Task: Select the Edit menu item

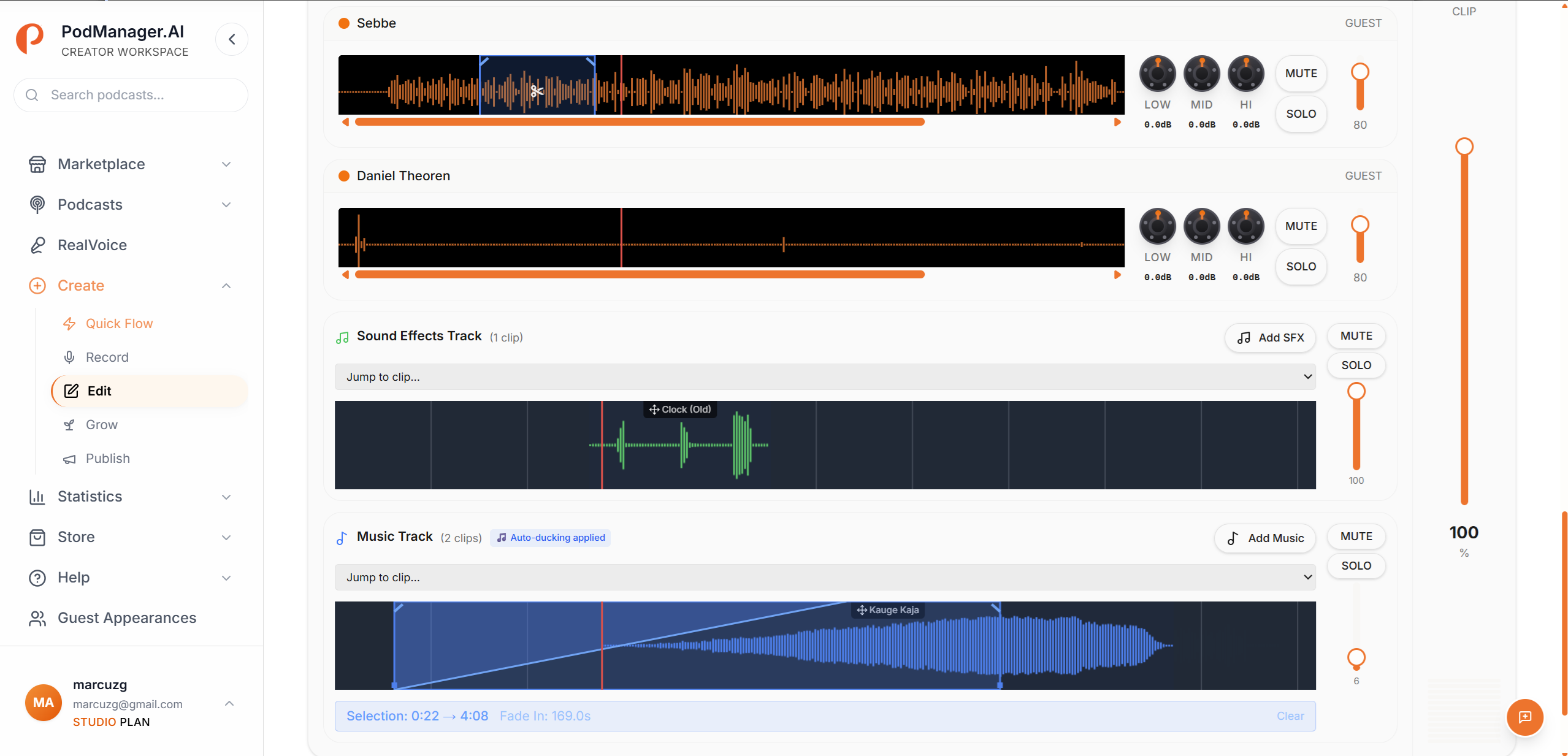Action: click(150, 391)
